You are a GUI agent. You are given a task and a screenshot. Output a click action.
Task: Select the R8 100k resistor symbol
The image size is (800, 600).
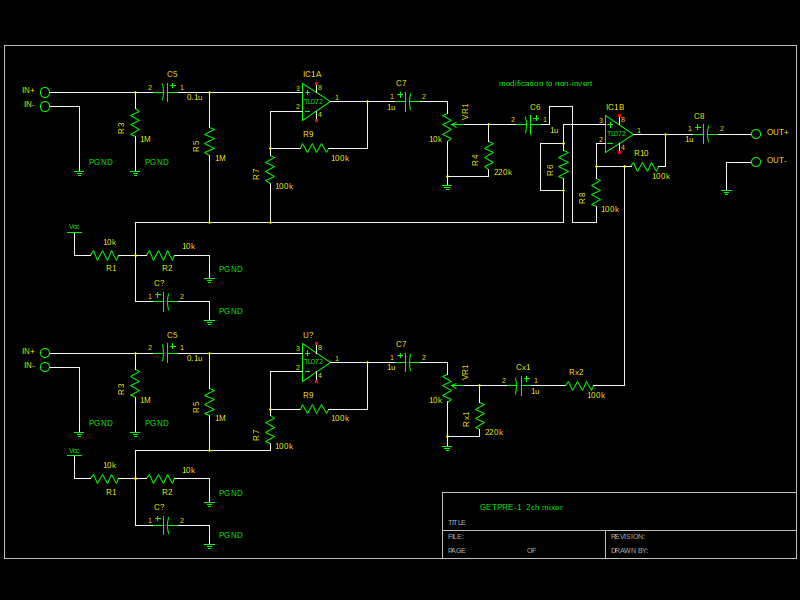coord(596,193)
